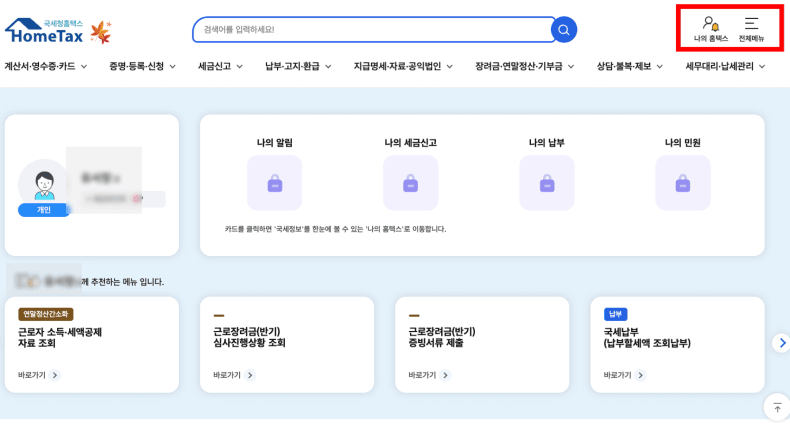This screenshot has width=790, height=427.
Task: Show next recommended menu cards arrow
Action: (781, 343)
